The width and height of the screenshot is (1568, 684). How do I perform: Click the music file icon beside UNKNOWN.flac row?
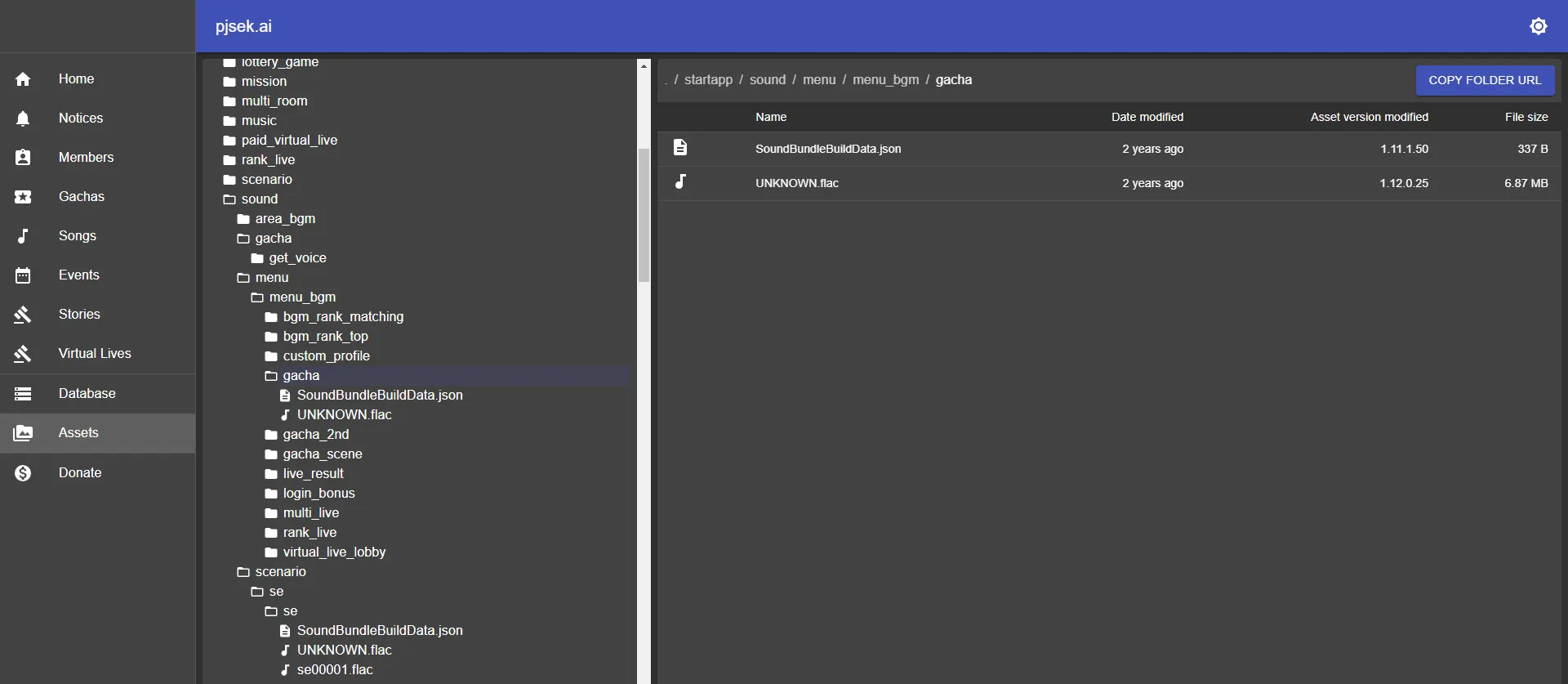point(680,182)
